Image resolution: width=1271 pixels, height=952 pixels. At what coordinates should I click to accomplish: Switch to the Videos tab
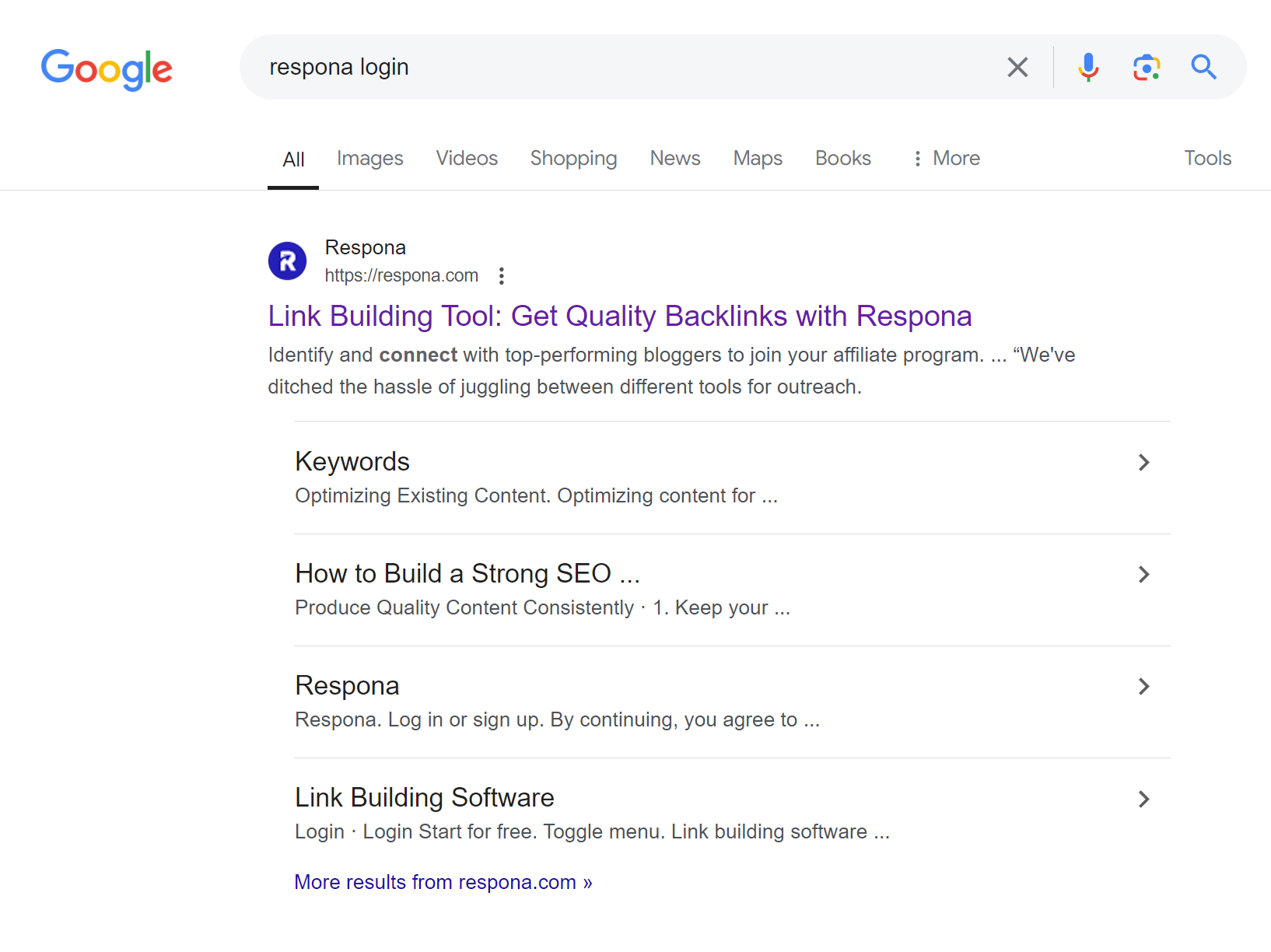(467, 158)
